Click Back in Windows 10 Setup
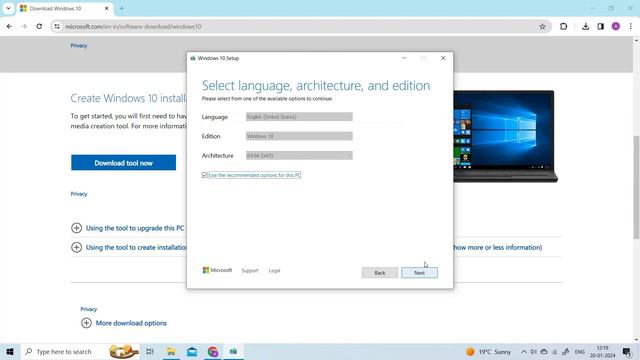Image resolution: width=640 pixels, height=360 pixels. click(x=380, y=273)
